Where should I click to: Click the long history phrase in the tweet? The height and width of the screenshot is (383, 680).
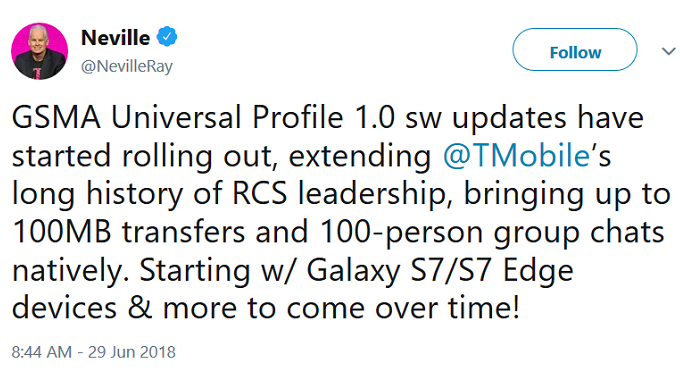pos(98,195)
